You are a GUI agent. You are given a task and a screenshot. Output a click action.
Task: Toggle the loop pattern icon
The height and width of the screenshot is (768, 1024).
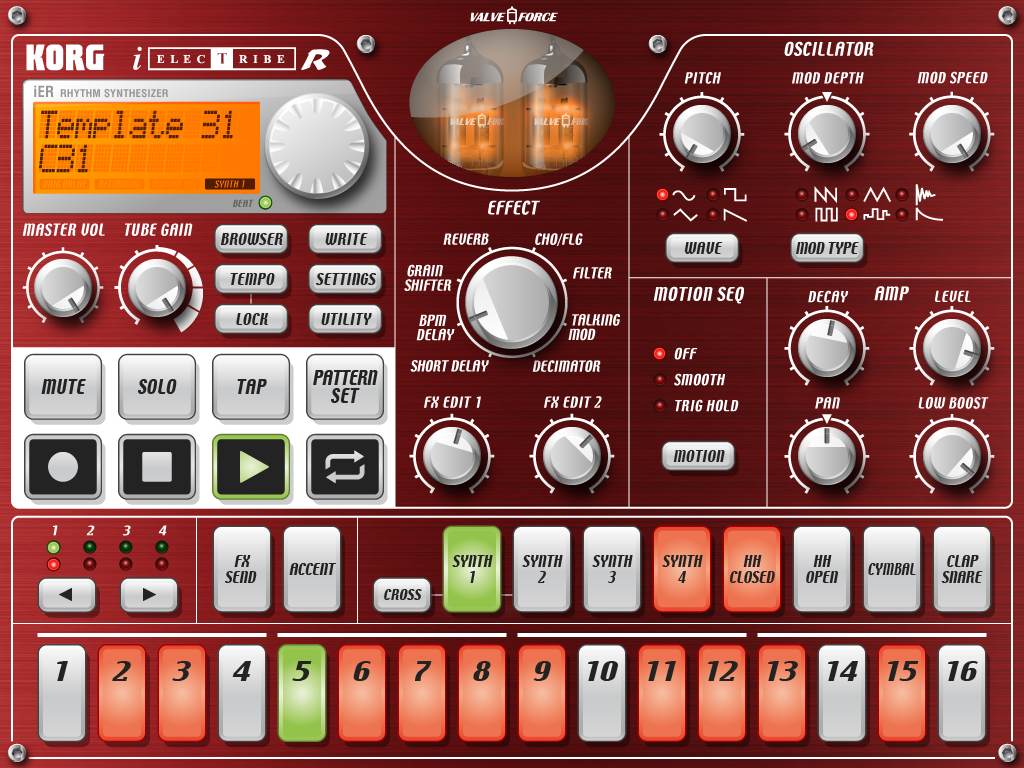(345, 467)
